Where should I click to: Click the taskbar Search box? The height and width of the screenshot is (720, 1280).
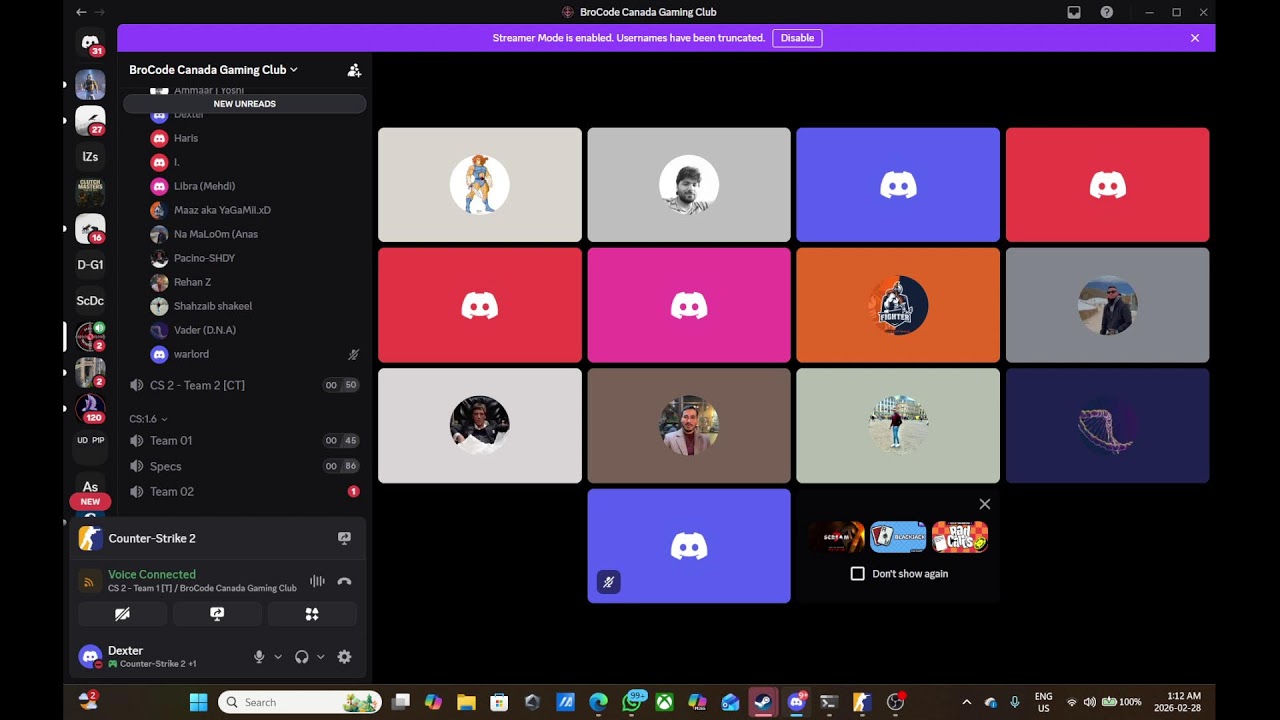coord(299,702)
